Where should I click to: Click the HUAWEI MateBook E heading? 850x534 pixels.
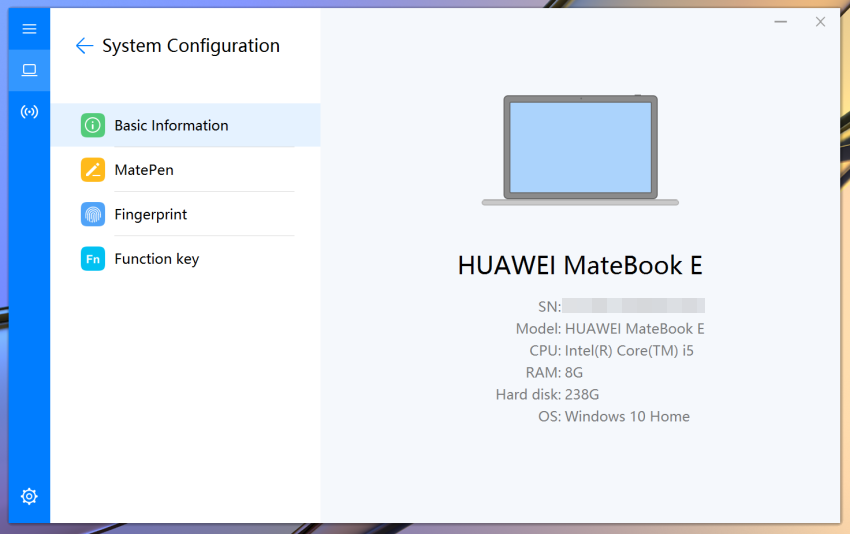pyautogui.click(x=580, y=266)
